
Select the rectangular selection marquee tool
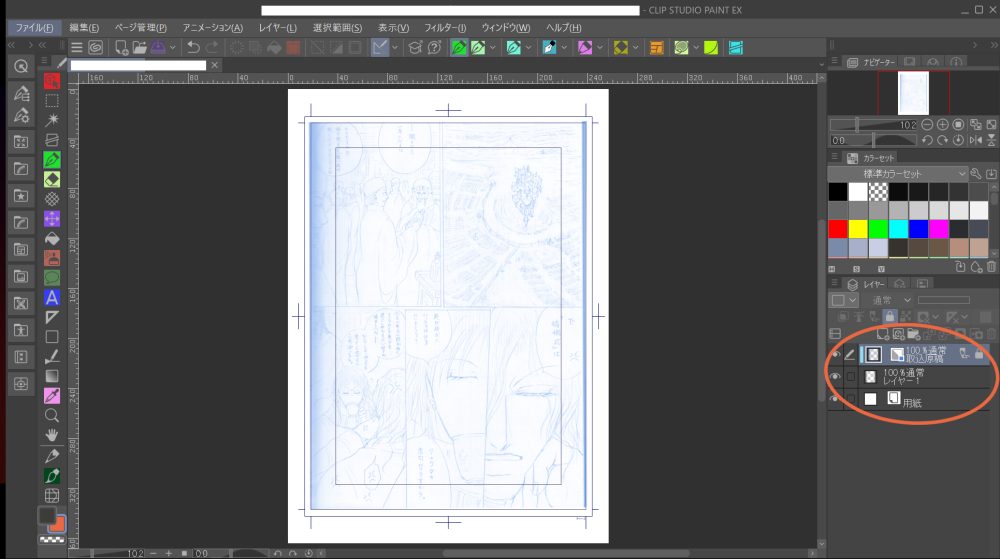click(x=52, y=101)
